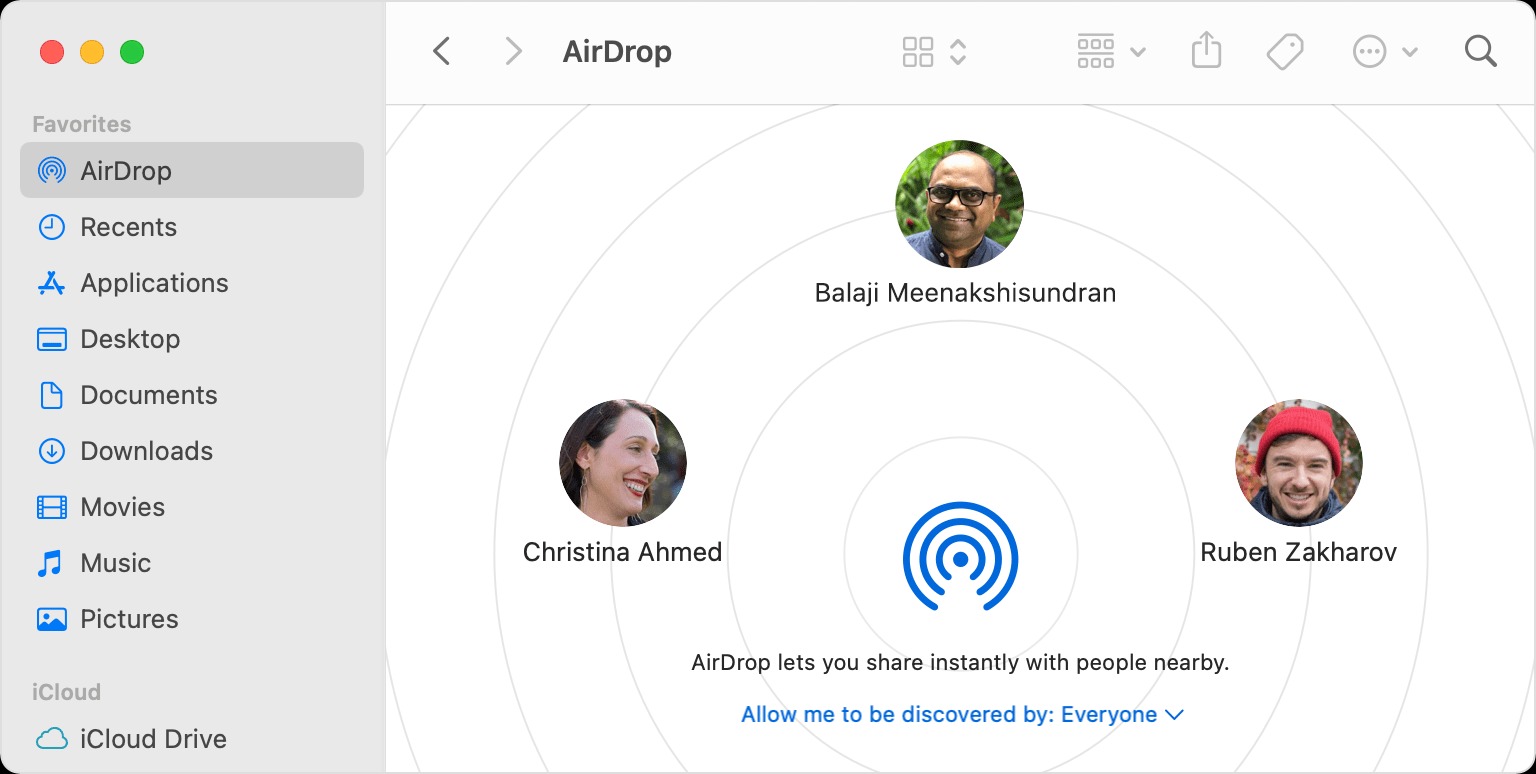1536x774 pixels.
Task: Minimize the window with yellow button
Action: pos(92,52)
